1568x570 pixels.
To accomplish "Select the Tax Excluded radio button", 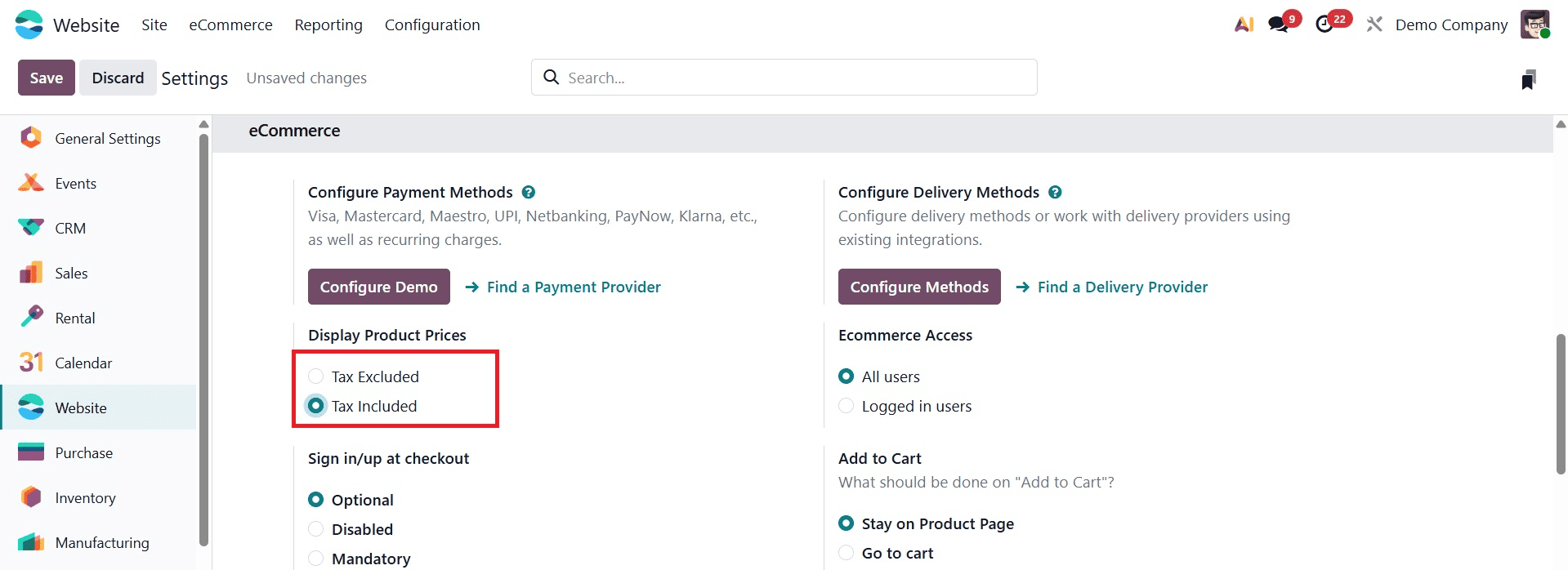I will [x=315, y=376].
